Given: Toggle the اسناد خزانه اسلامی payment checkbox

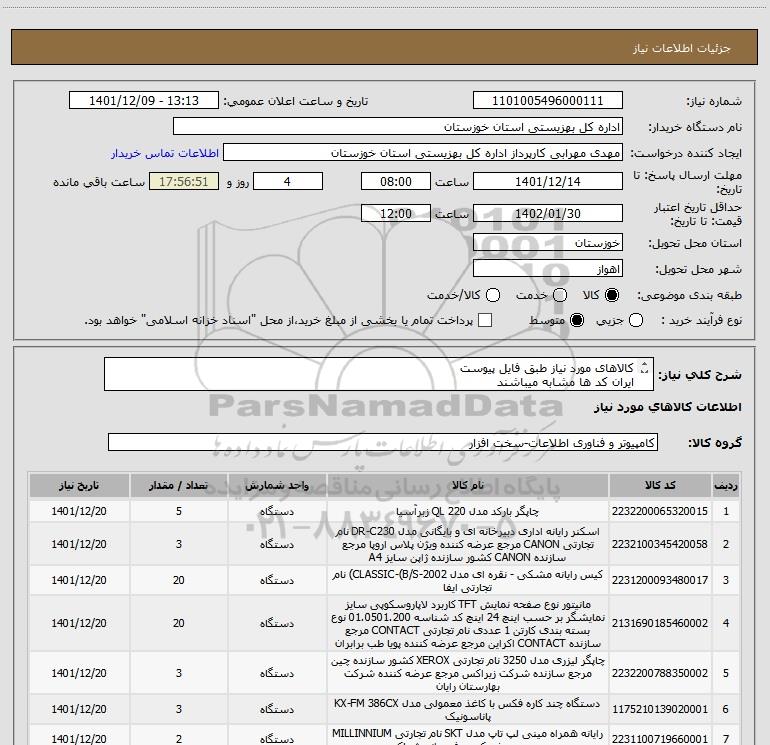Looking at the screenshot, I should 485,320.
